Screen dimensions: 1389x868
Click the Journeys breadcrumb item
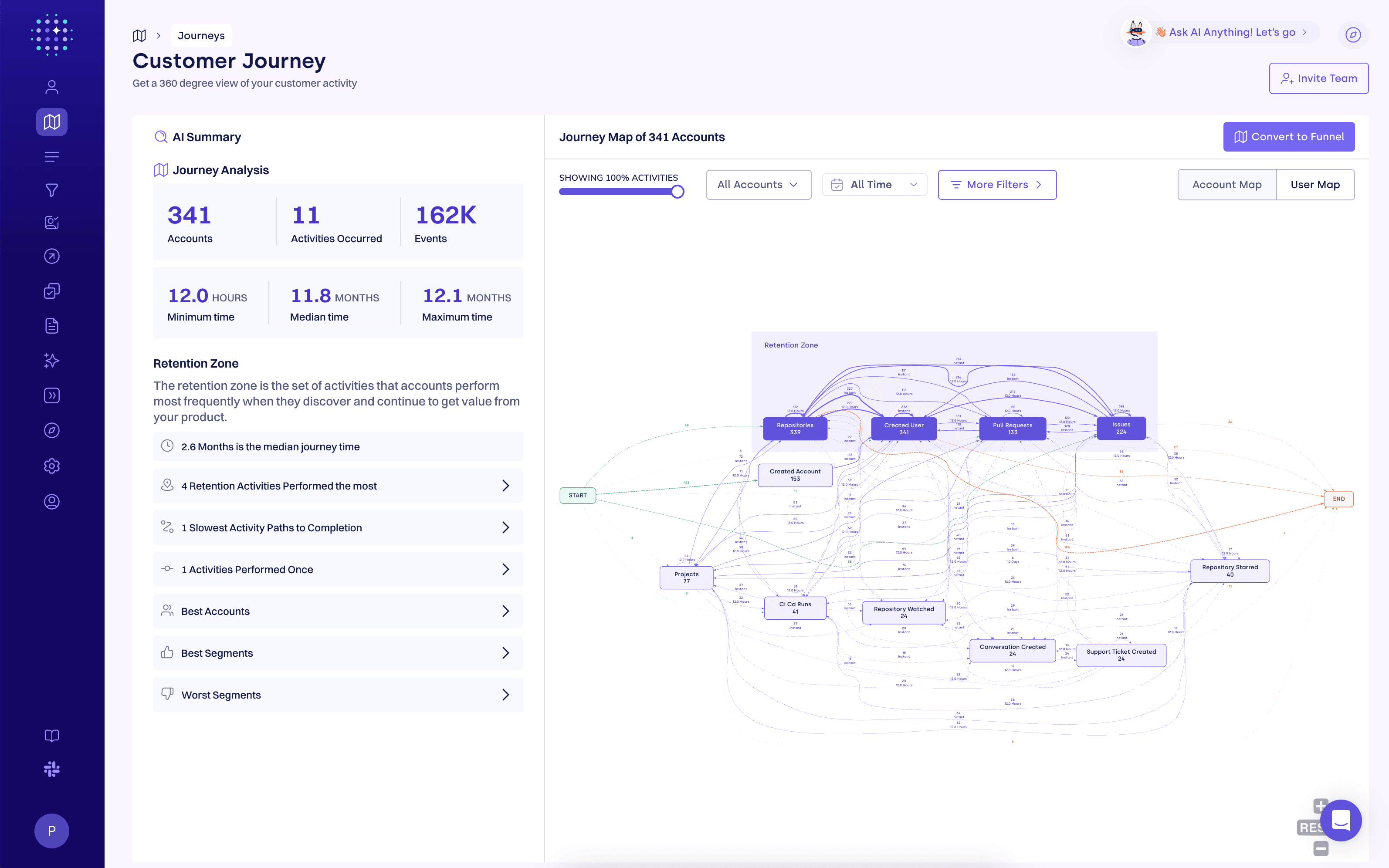point(201,36)
